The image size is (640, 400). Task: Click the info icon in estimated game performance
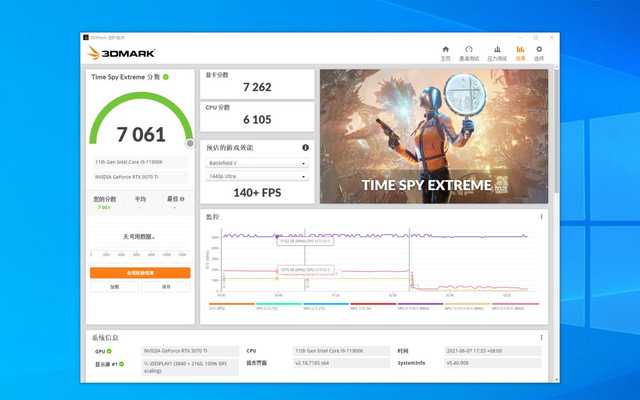coord(305,148)
